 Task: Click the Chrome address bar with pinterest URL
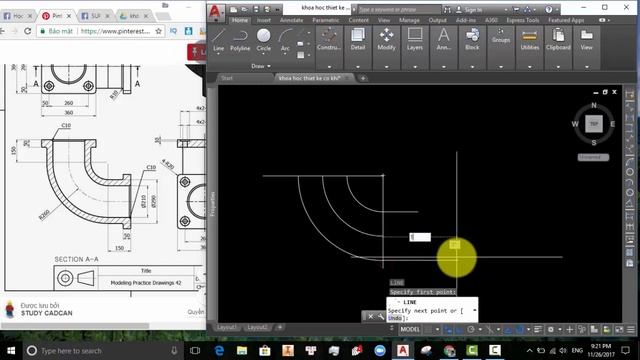coord(100,31)
